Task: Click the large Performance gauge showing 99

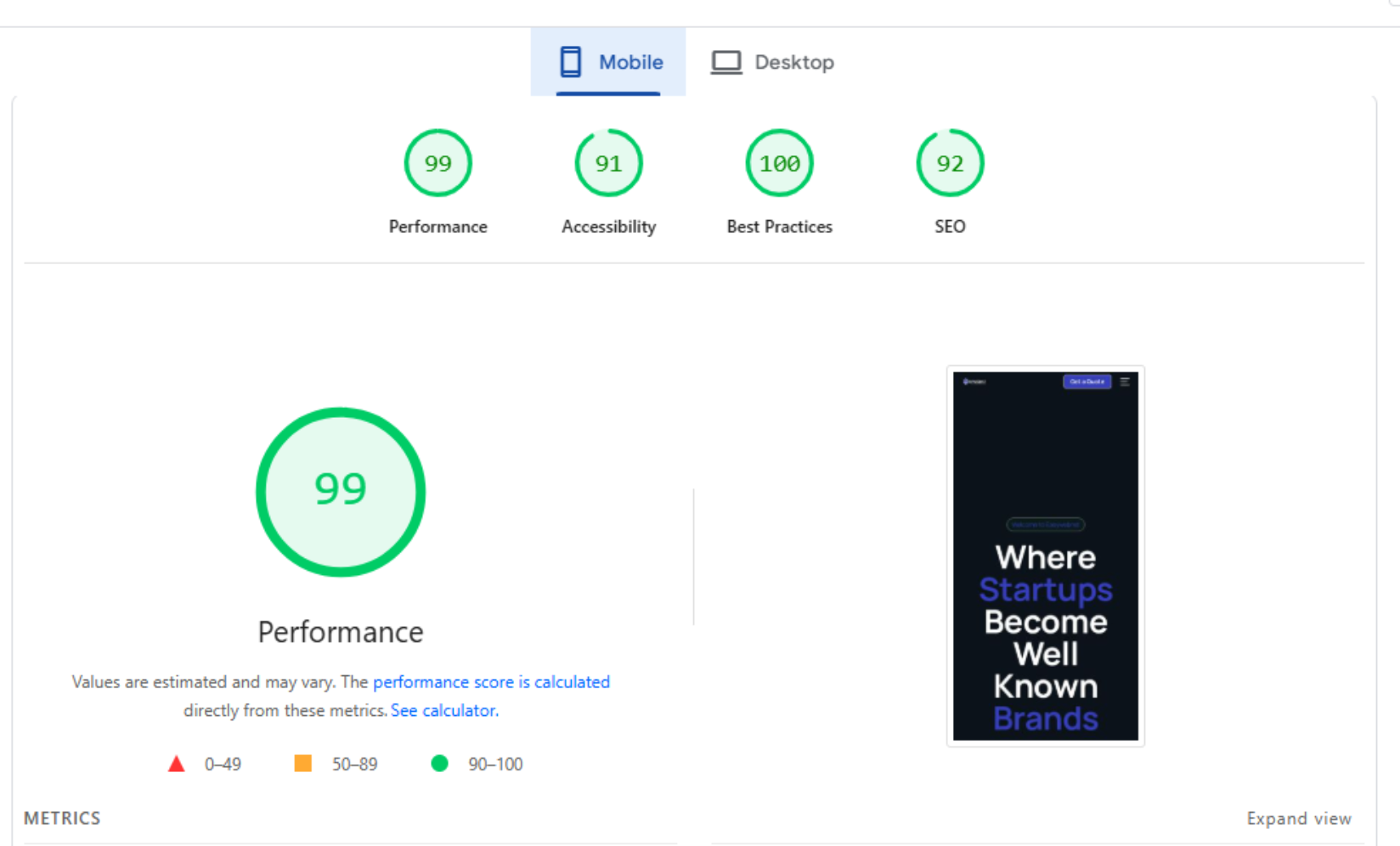Action: point(341,492)
